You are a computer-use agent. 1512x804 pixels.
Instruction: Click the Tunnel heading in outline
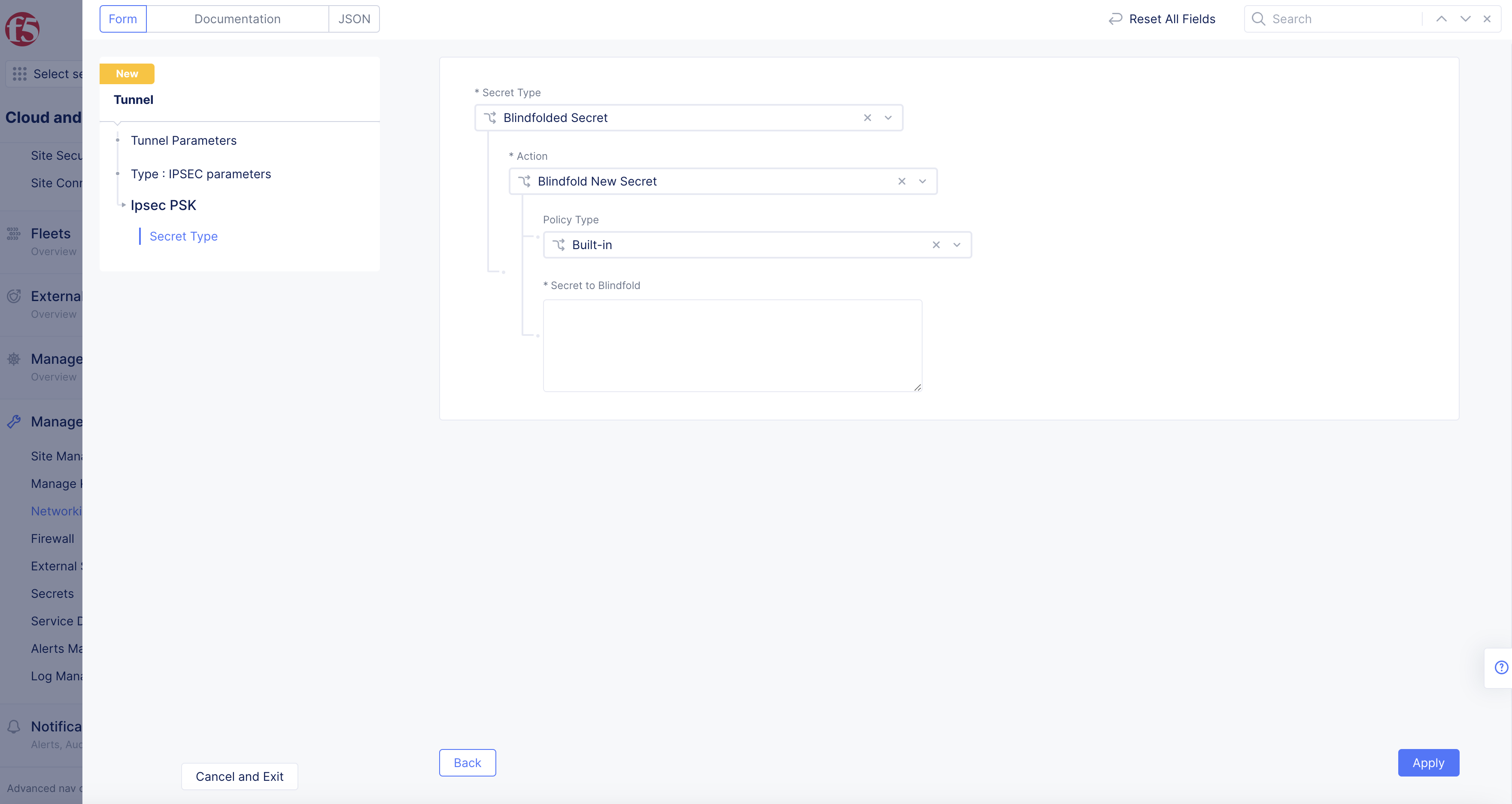pos(133,100)
